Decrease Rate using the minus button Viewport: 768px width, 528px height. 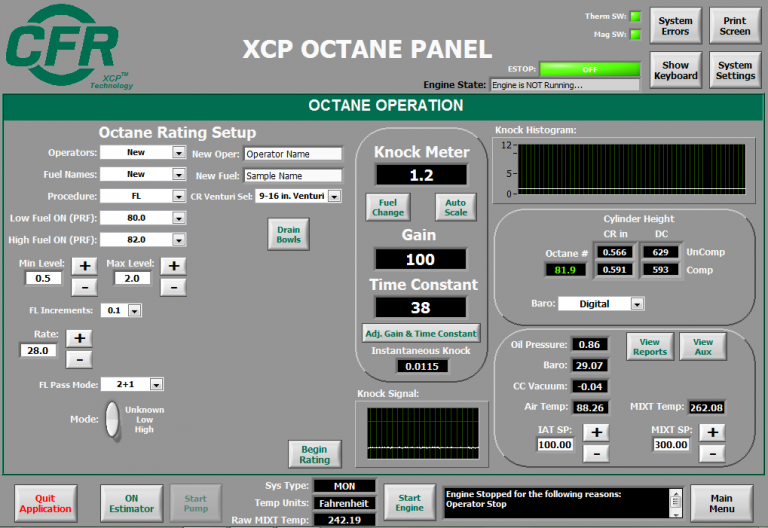[x=79, y=360]
